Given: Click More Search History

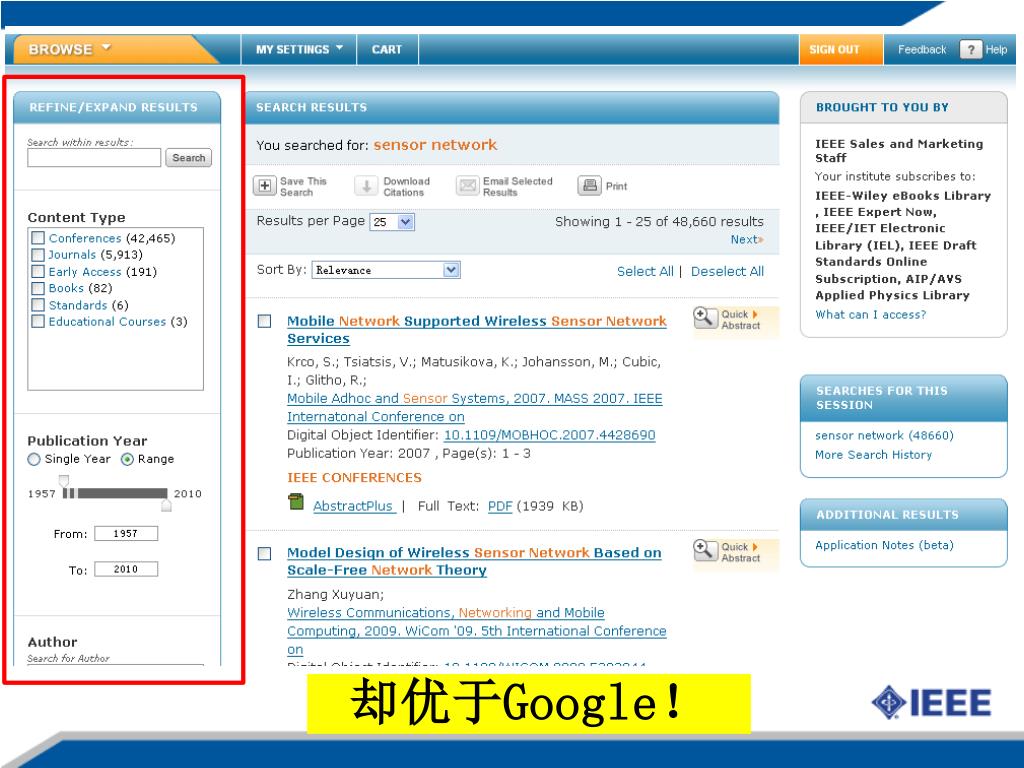Looking at the screenshot, I should [873, 455].
